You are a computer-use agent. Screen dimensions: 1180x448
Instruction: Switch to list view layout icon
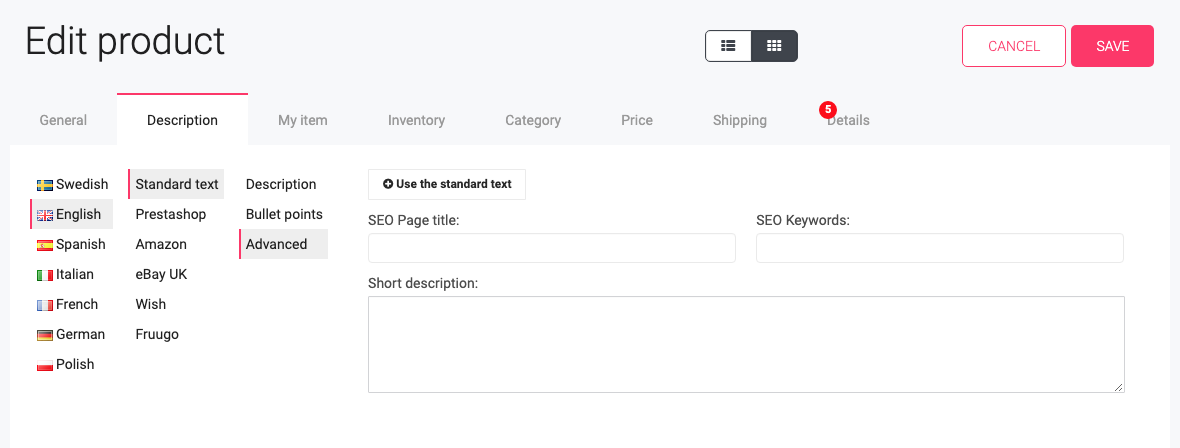(x=728, y=46)
